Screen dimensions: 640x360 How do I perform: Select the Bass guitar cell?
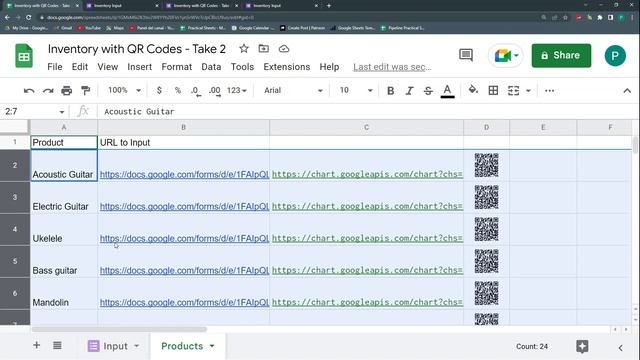click(64, 262)
